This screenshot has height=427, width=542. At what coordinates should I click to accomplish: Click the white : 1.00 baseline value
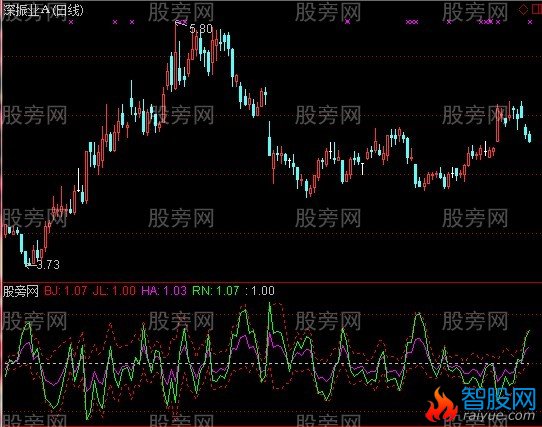point(260,291)
